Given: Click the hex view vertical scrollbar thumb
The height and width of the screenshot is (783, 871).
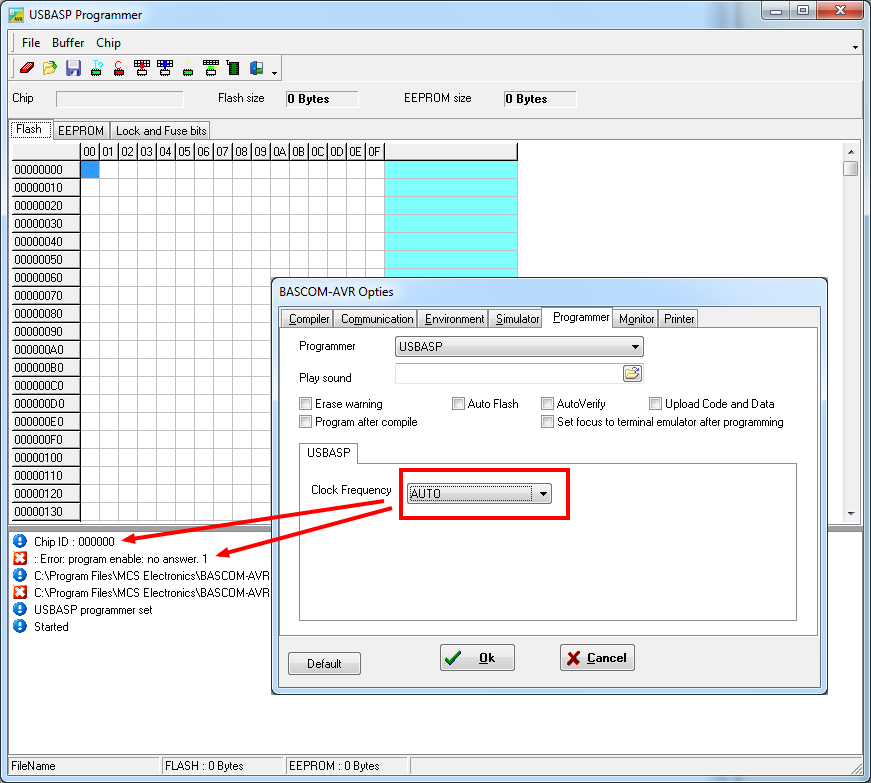Looking at the screenshot, I should coord(850,168).
